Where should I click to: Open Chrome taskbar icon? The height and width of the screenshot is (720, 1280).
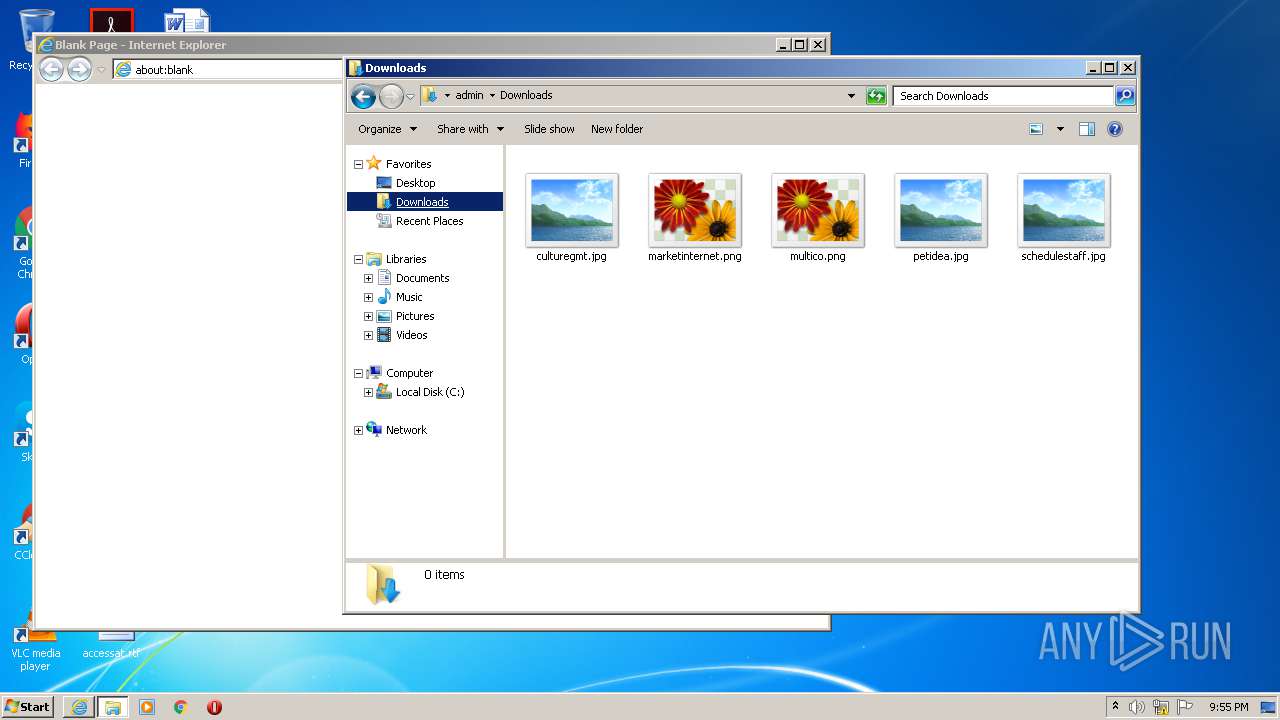point(180,707)
